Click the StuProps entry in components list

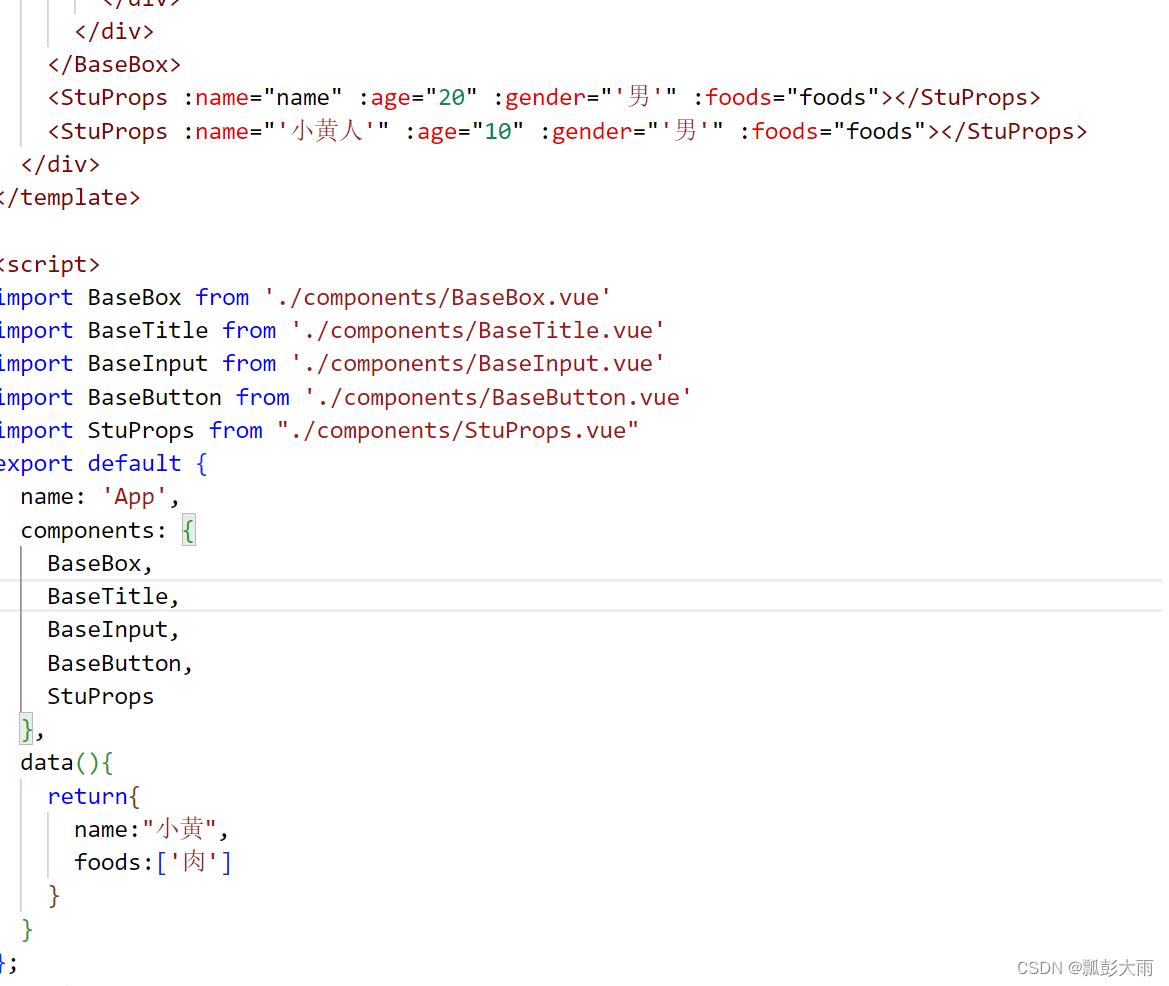pyautogui.click(x=100, y=695)
